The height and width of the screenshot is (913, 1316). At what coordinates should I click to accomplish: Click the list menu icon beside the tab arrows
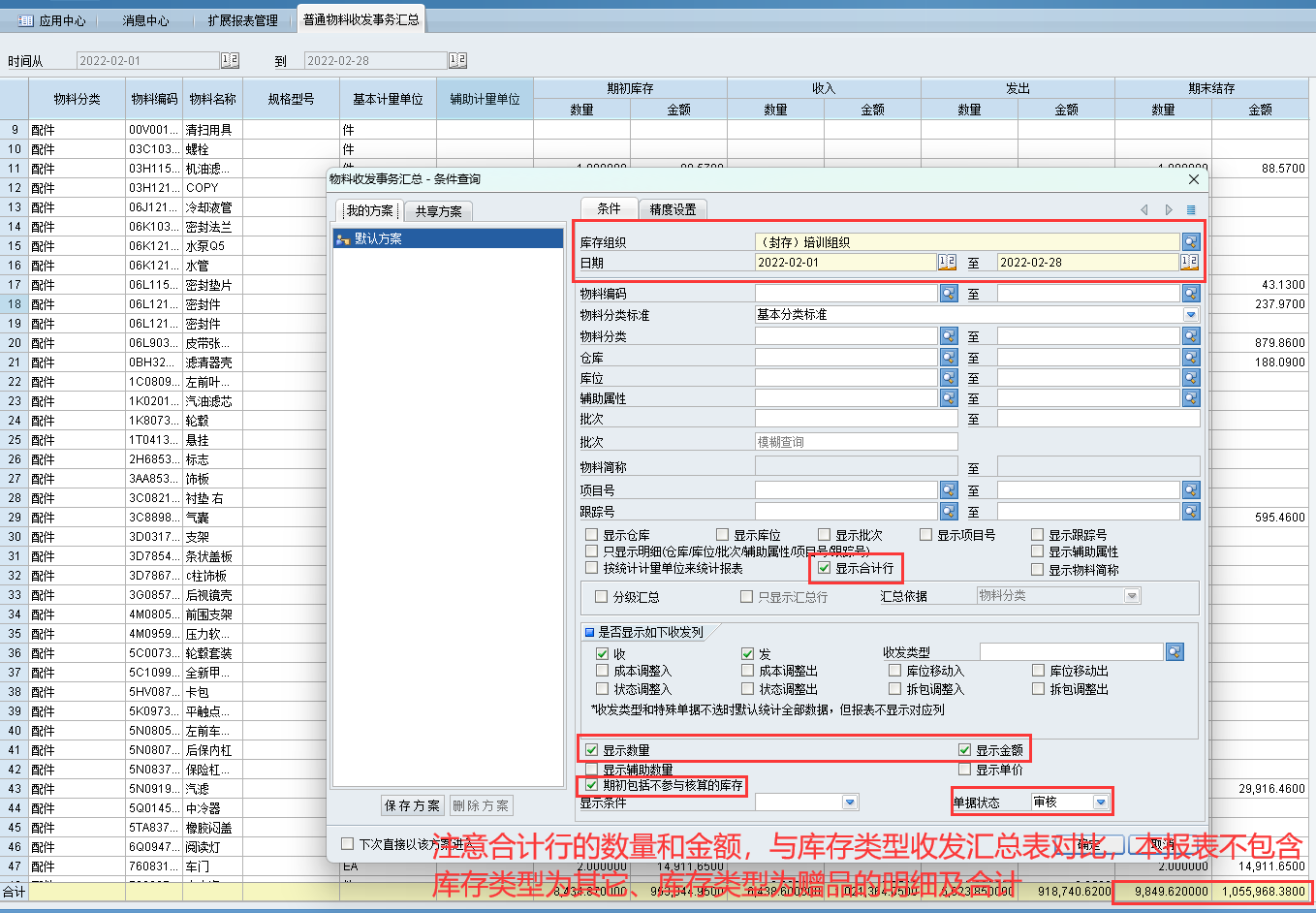point(1191,209)
